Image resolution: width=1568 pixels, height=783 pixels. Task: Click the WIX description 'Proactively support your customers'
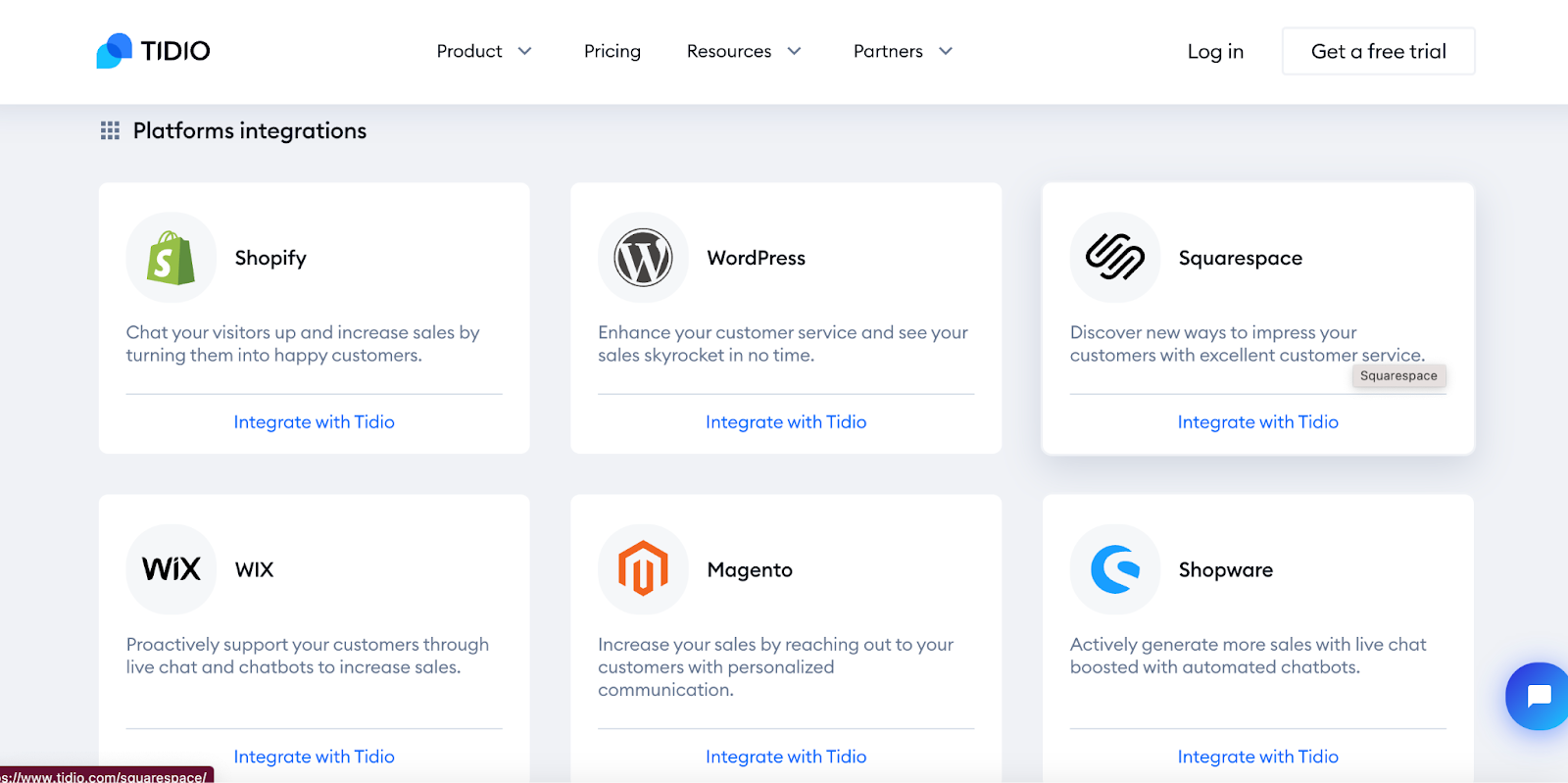tap(308, 656)
